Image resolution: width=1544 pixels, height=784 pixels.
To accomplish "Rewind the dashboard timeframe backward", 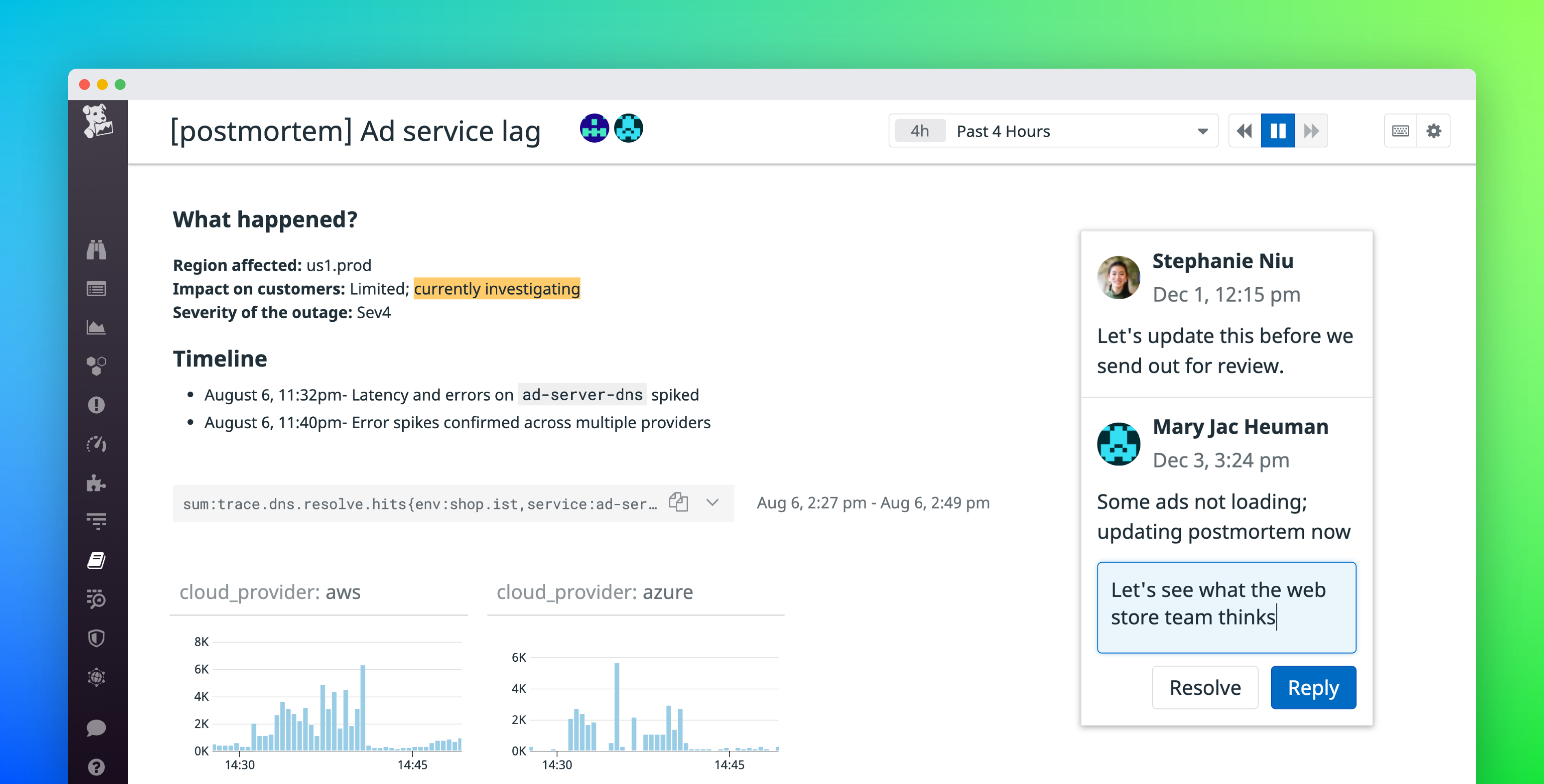I will pos(1244,130).
